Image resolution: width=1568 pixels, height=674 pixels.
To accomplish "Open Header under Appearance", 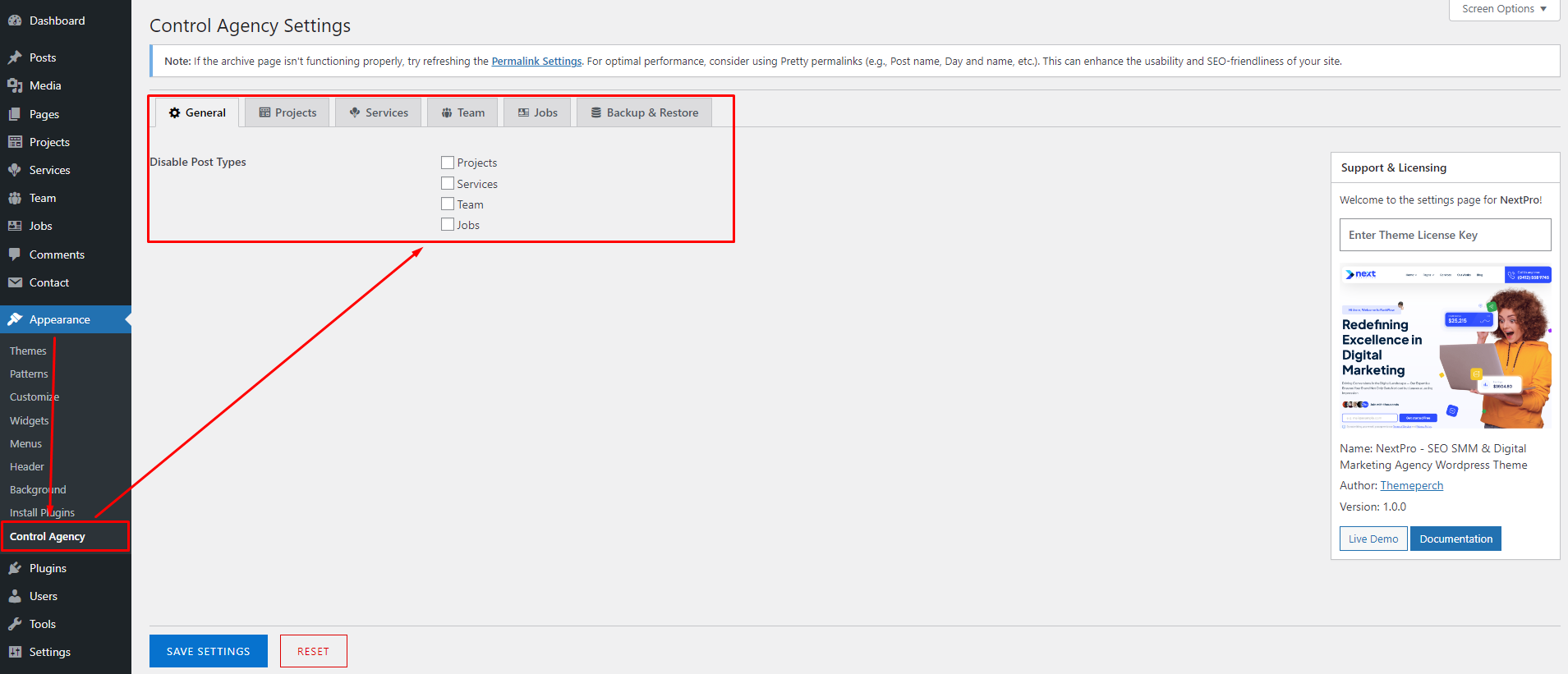I will tap(27, 466).
